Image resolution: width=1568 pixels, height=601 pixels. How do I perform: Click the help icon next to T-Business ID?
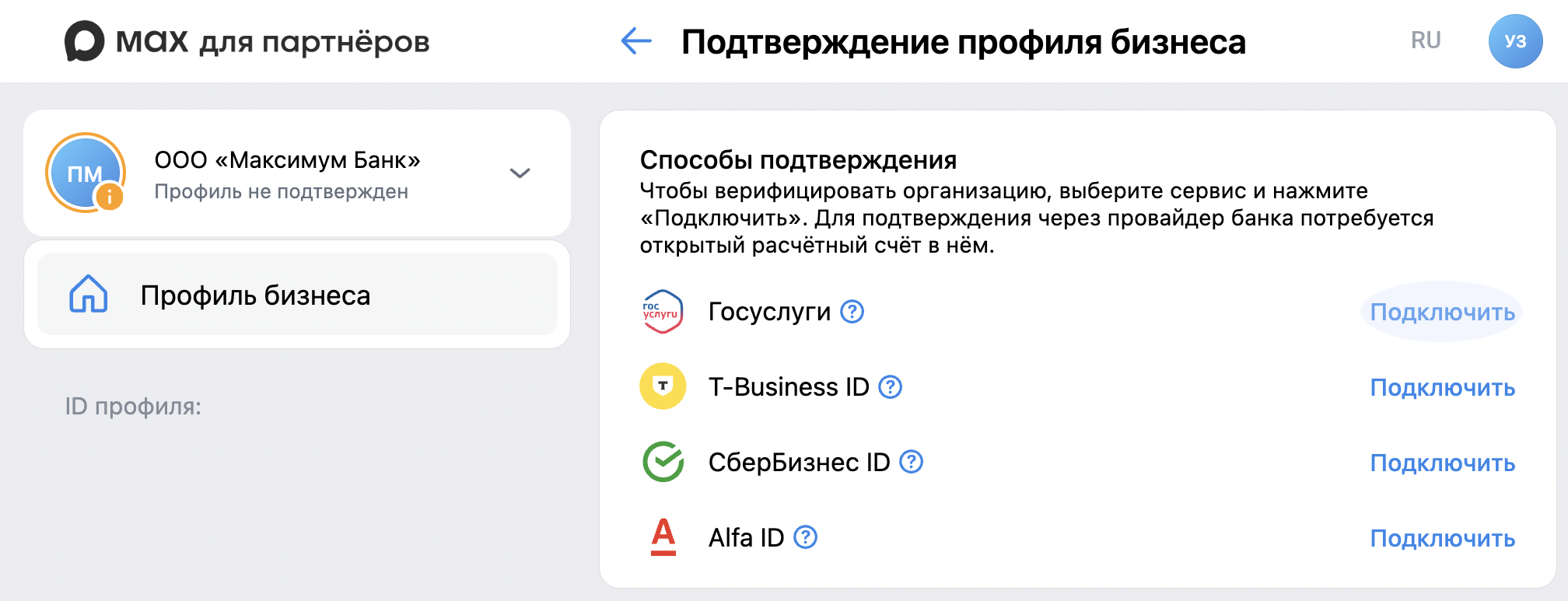(891, 386)
